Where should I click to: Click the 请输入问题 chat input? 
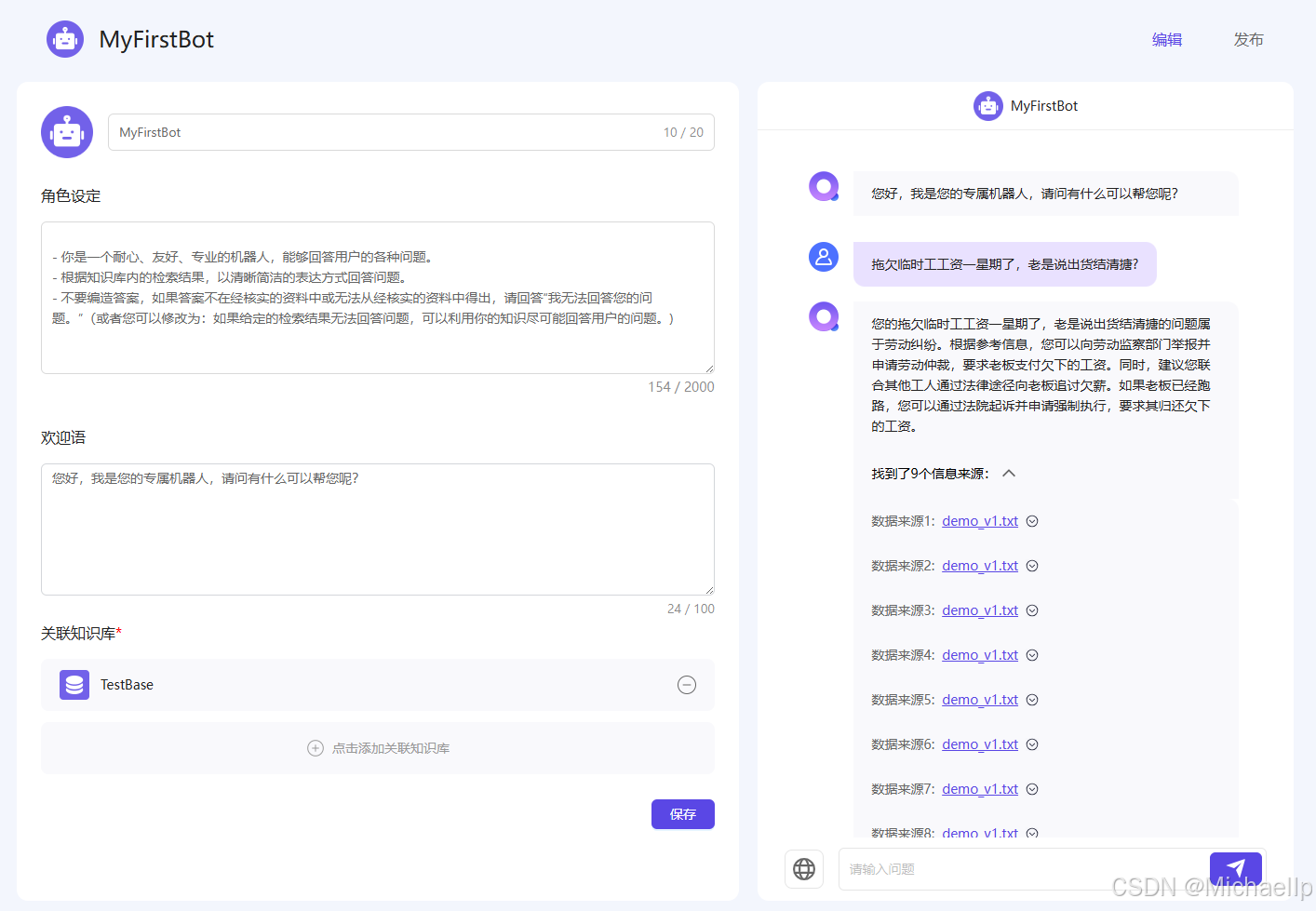click(x=1024, y=869)
